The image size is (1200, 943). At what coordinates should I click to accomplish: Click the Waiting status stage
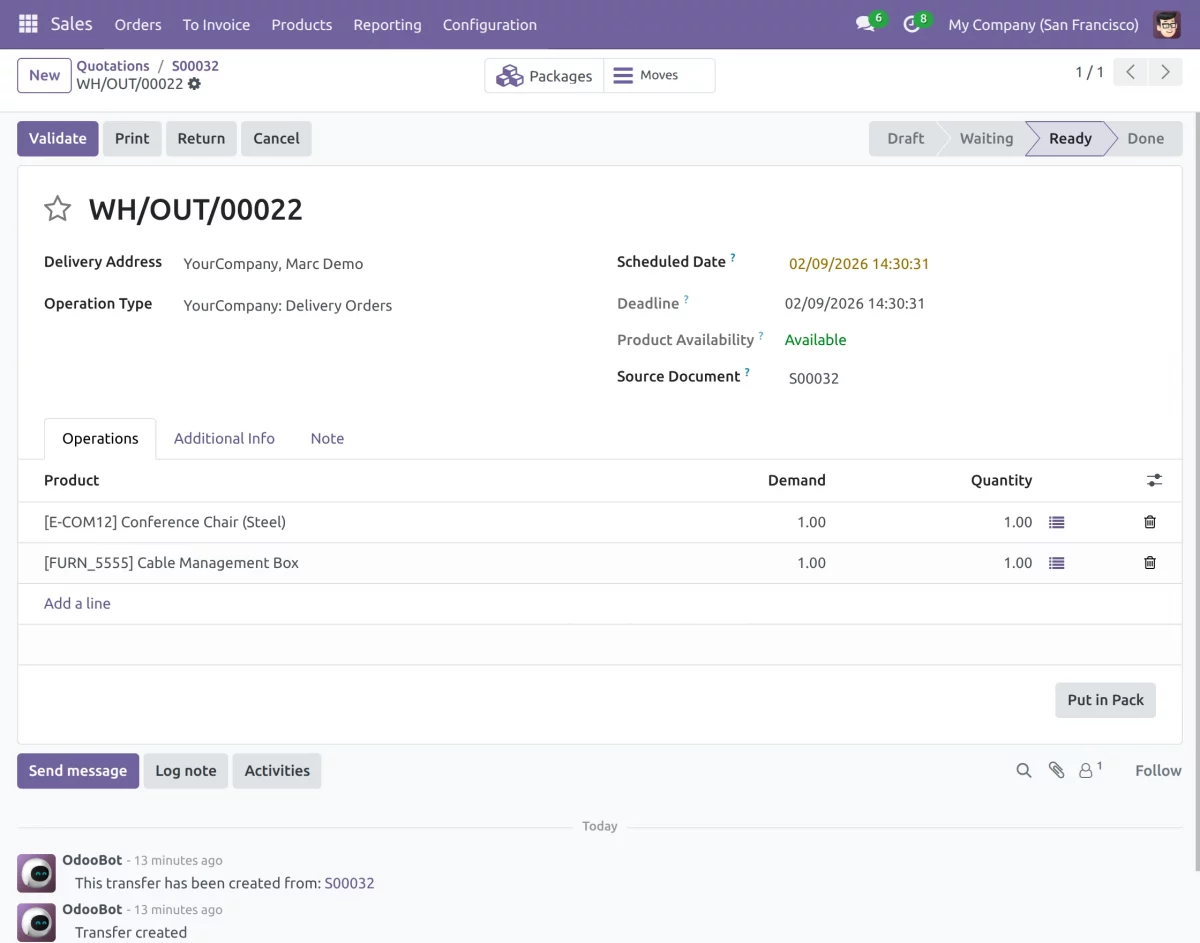(986, 138)
